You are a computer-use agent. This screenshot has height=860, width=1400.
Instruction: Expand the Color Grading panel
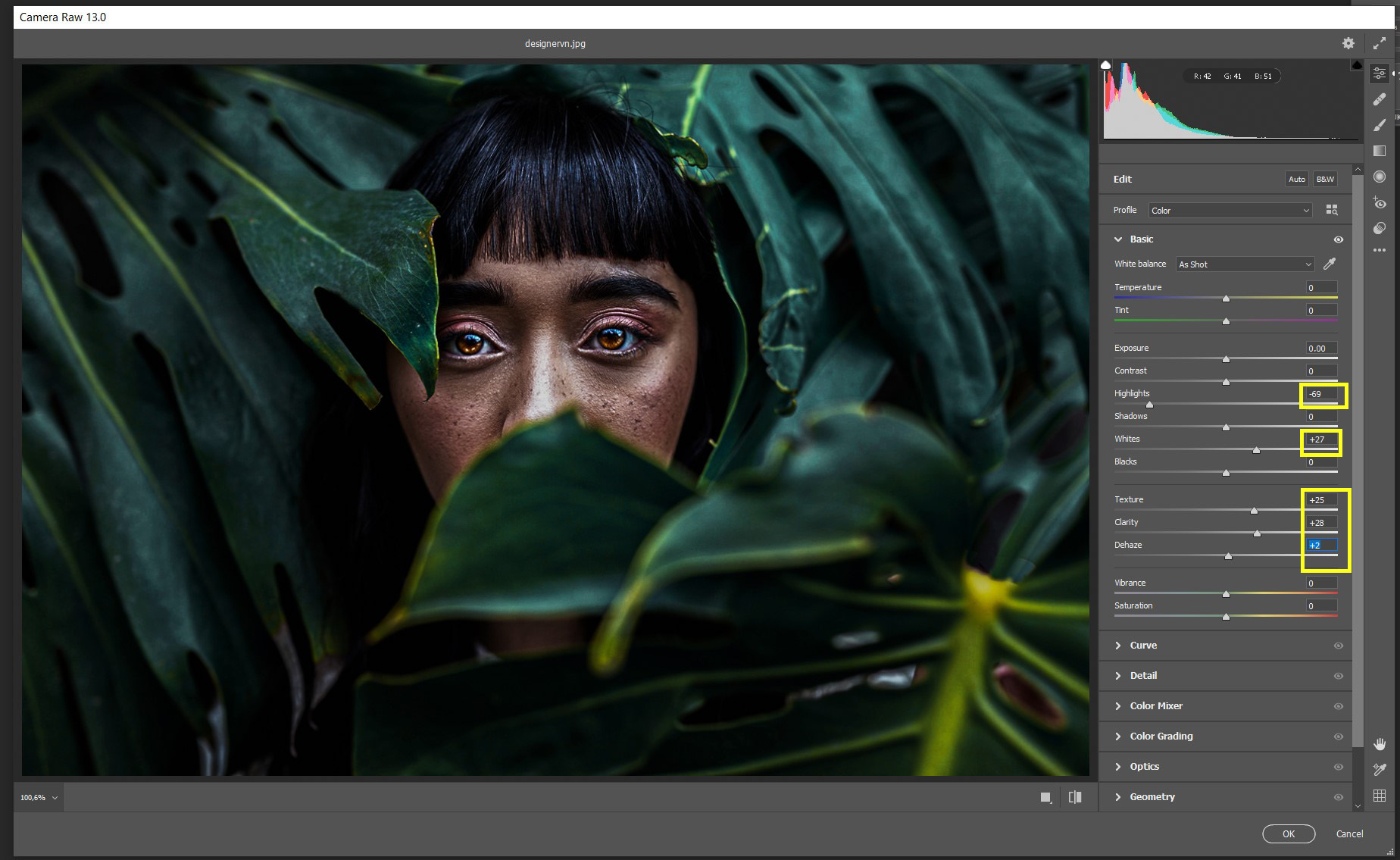point(1118,736)
